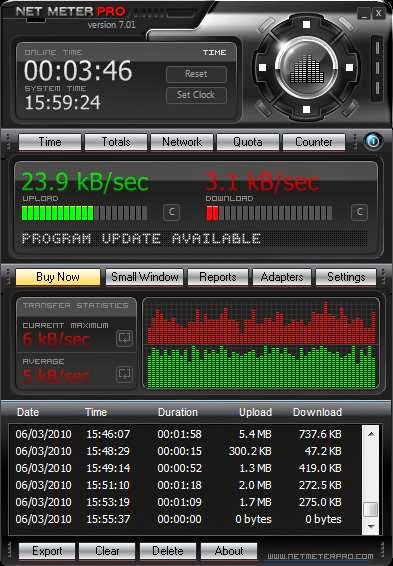The height and width of the screenshot is (566, 393).
Task: Select the log row at 15:48:29
Action: point(185,451)
